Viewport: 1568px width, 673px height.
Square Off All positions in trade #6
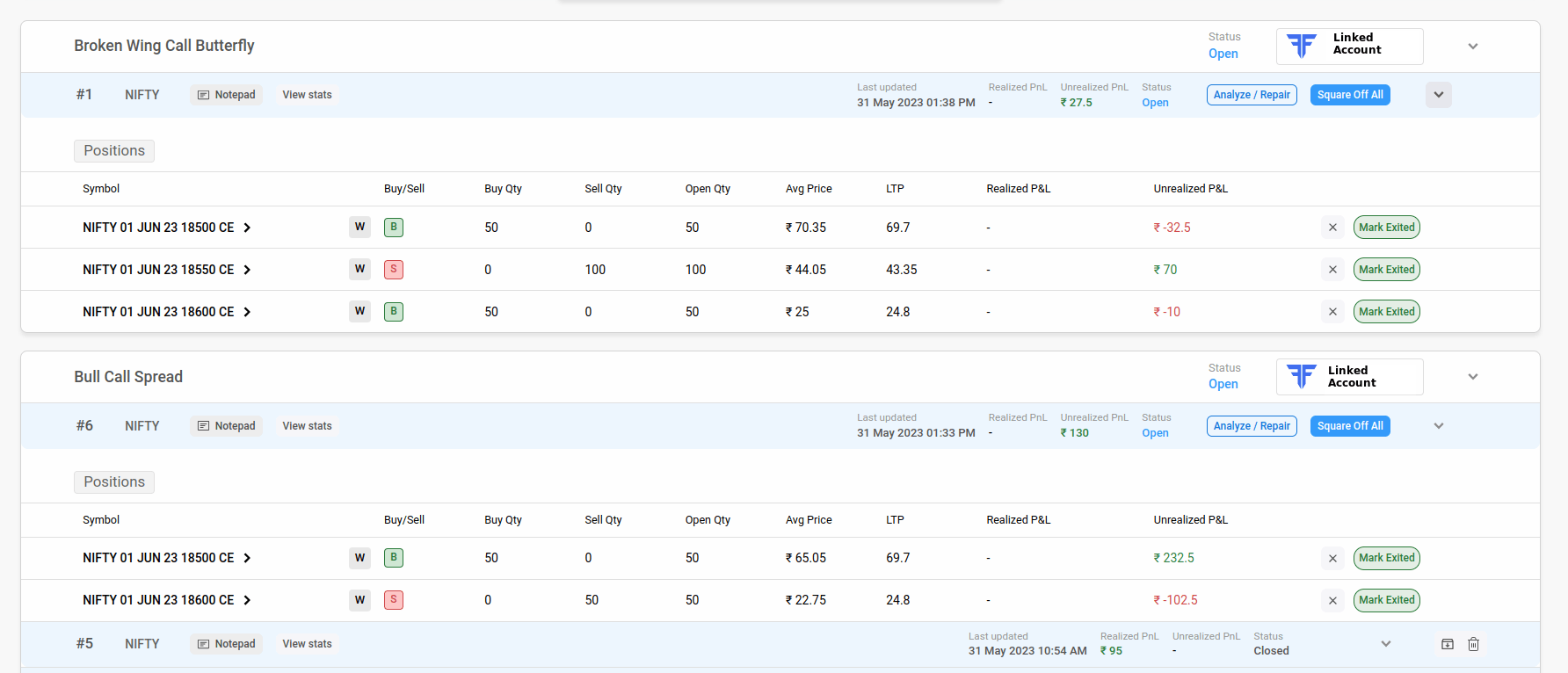[x=1350, y=426]
